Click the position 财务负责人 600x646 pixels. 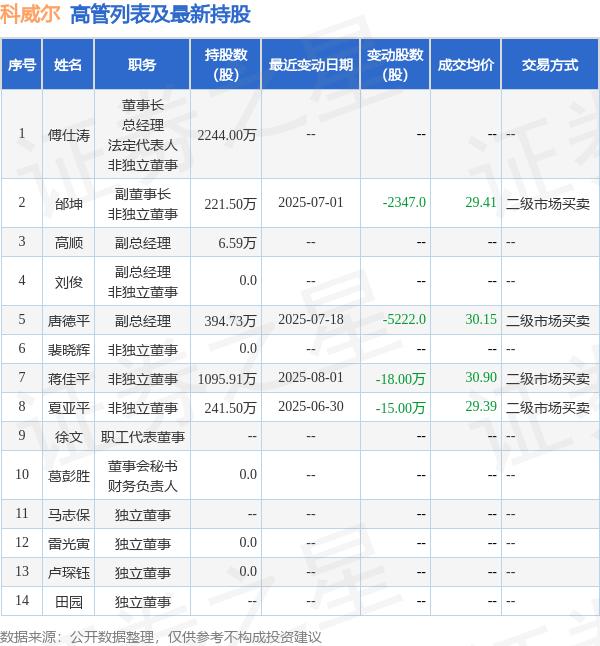[143, 486]
